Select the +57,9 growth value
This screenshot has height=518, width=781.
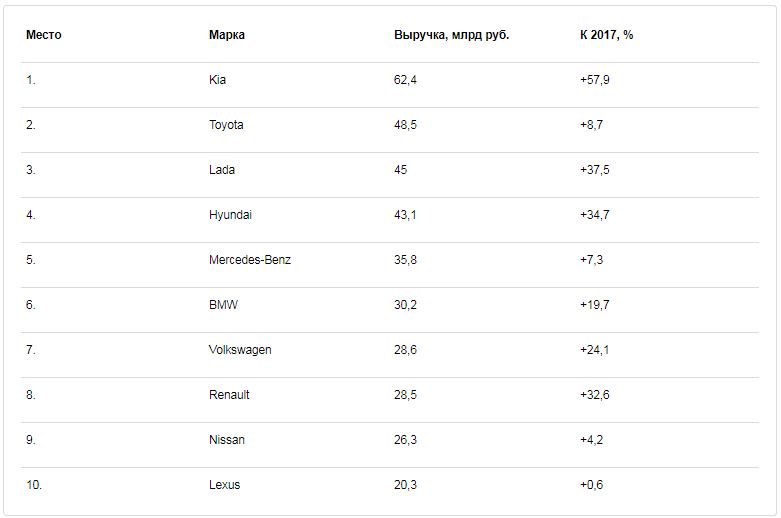[594, 80]
